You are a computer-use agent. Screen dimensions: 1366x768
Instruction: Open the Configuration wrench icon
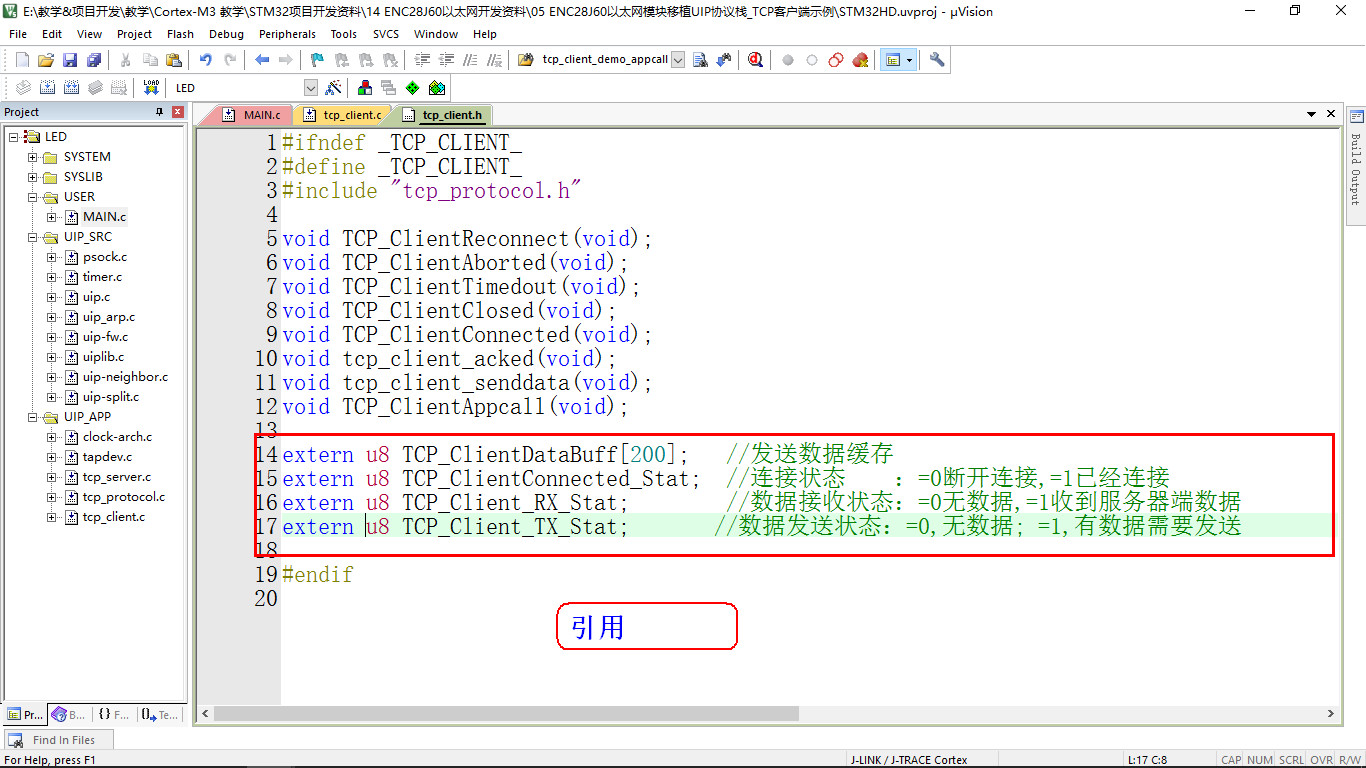(937, 60)
